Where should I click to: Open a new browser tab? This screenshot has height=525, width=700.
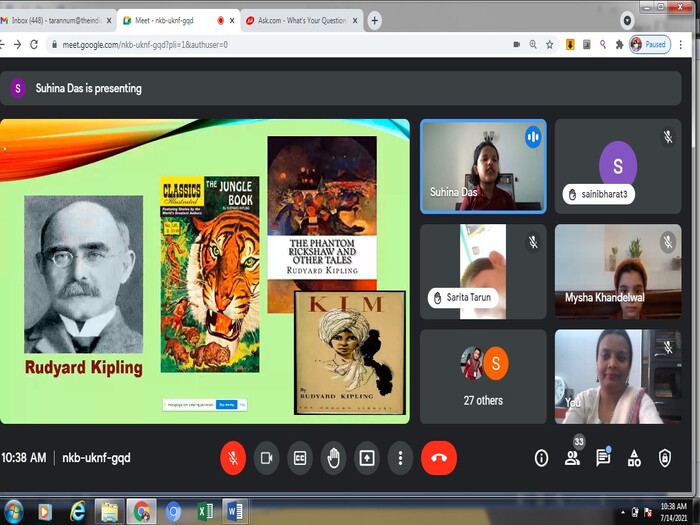(375, 21)
